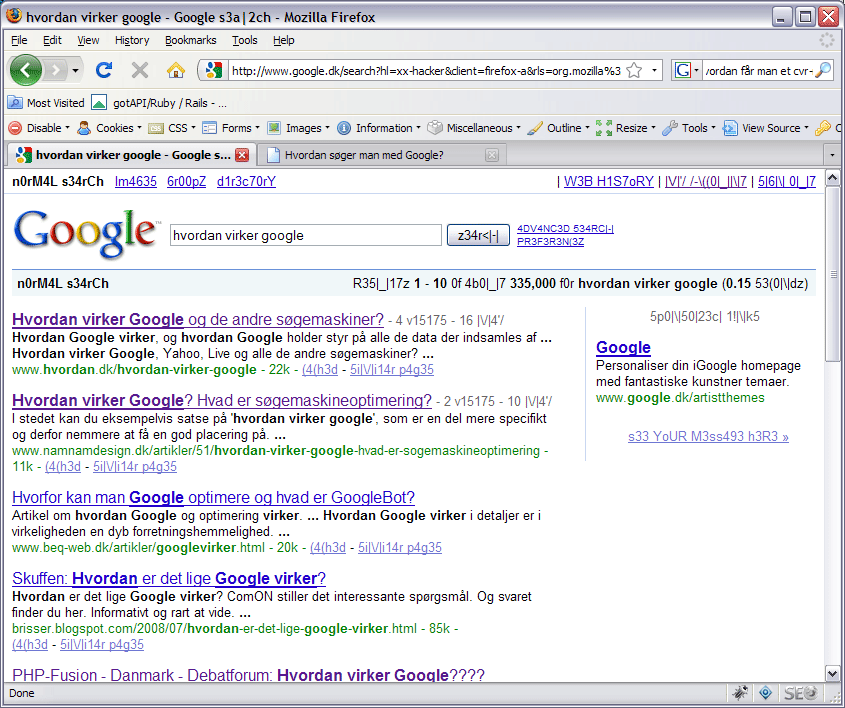Close the 'Hvordan søger man med Google?' tab
Viewport: 845px width, 708px height.
(491, 155)
